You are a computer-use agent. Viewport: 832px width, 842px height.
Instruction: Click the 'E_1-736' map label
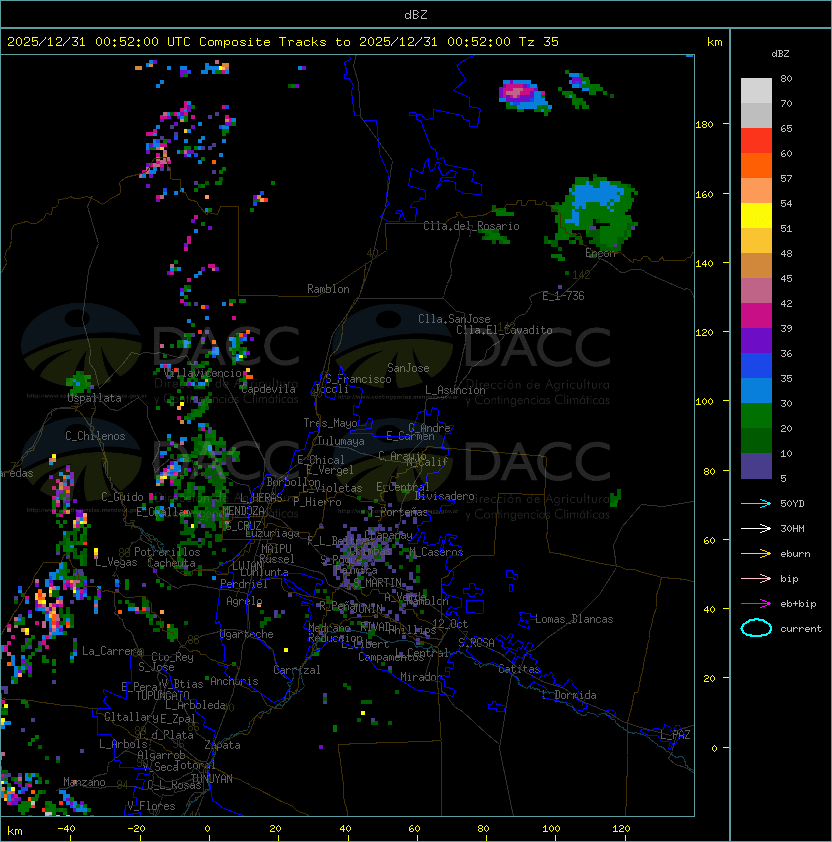point(563,296)
